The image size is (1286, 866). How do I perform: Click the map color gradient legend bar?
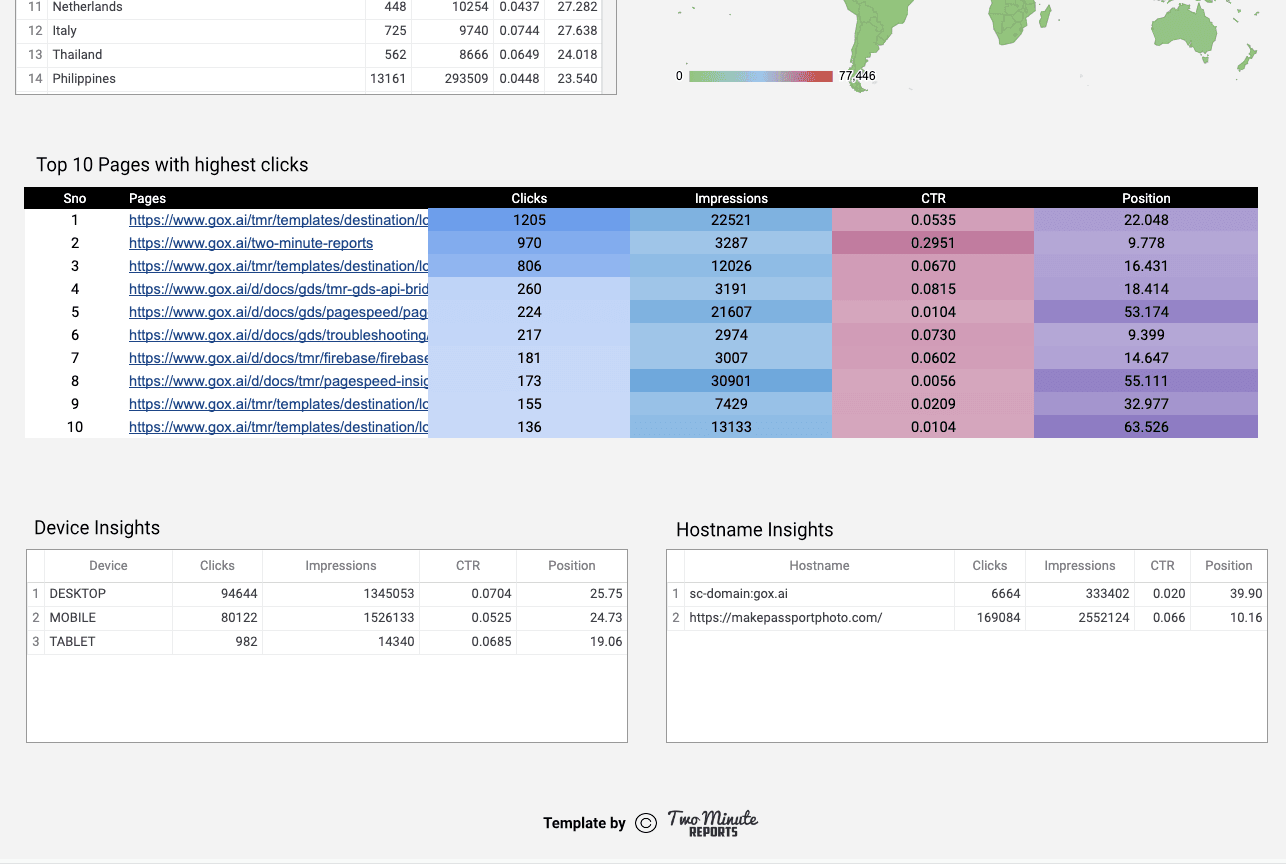coord(760,76)
